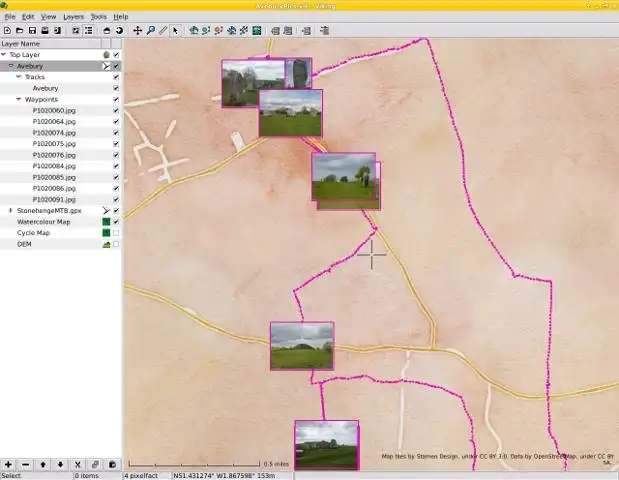Select the Ruler measuring tool
Image resolution: width=619 pixels, height=480 pixels.
pyautogui.click(x=163, y=30)
